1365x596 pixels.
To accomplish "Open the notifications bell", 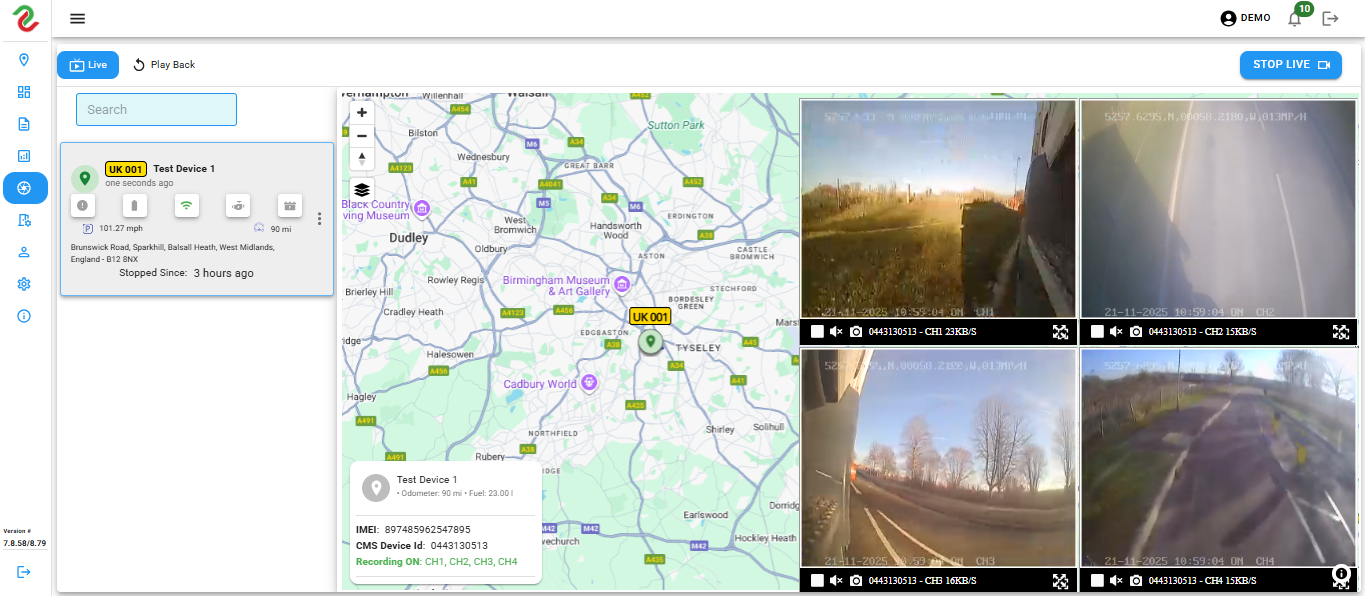I will pyautogui.click(x=1294, y=18).
